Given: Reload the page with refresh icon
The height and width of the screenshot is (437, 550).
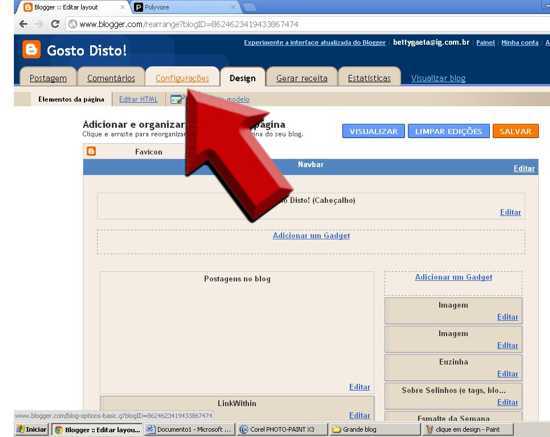Looking at the screenshot, I should click(x=55, y=24).
